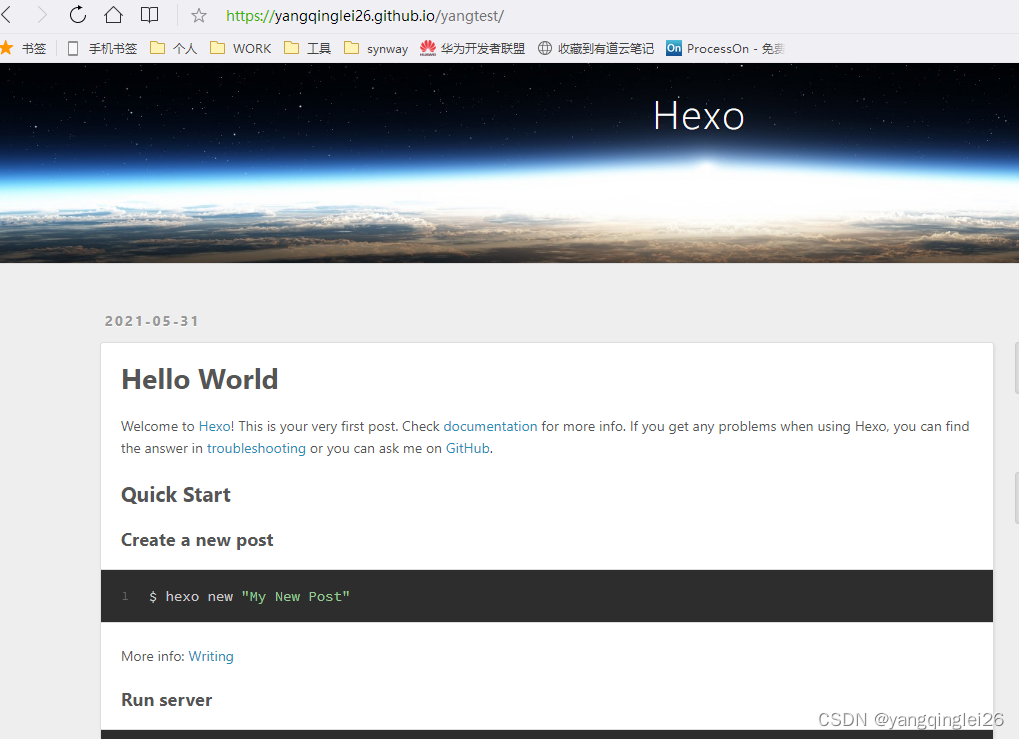Click the Create a new post heading

coord(197,540)
